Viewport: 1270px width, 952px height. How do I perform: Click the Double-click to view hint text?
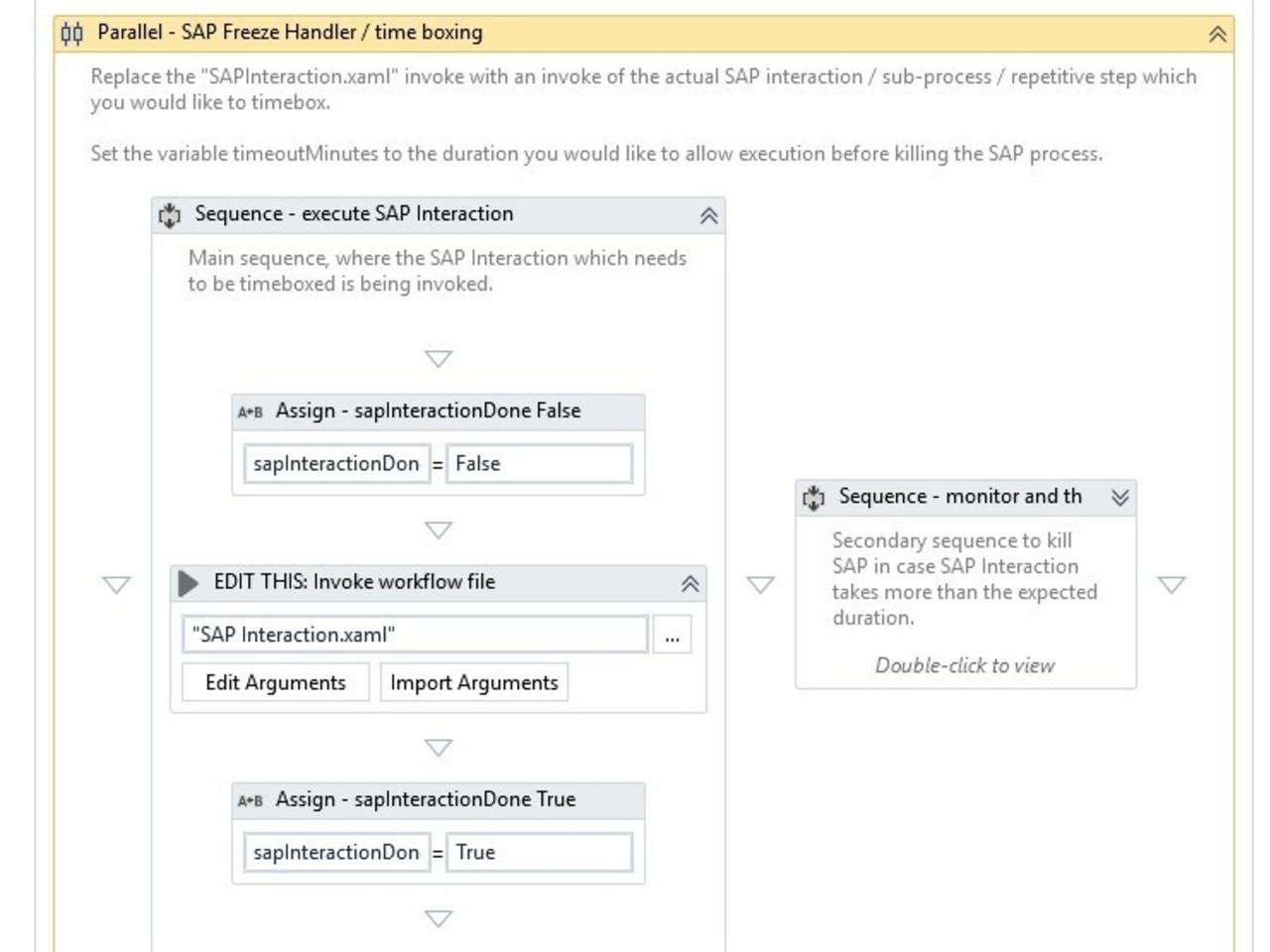(x=964, y=665)
